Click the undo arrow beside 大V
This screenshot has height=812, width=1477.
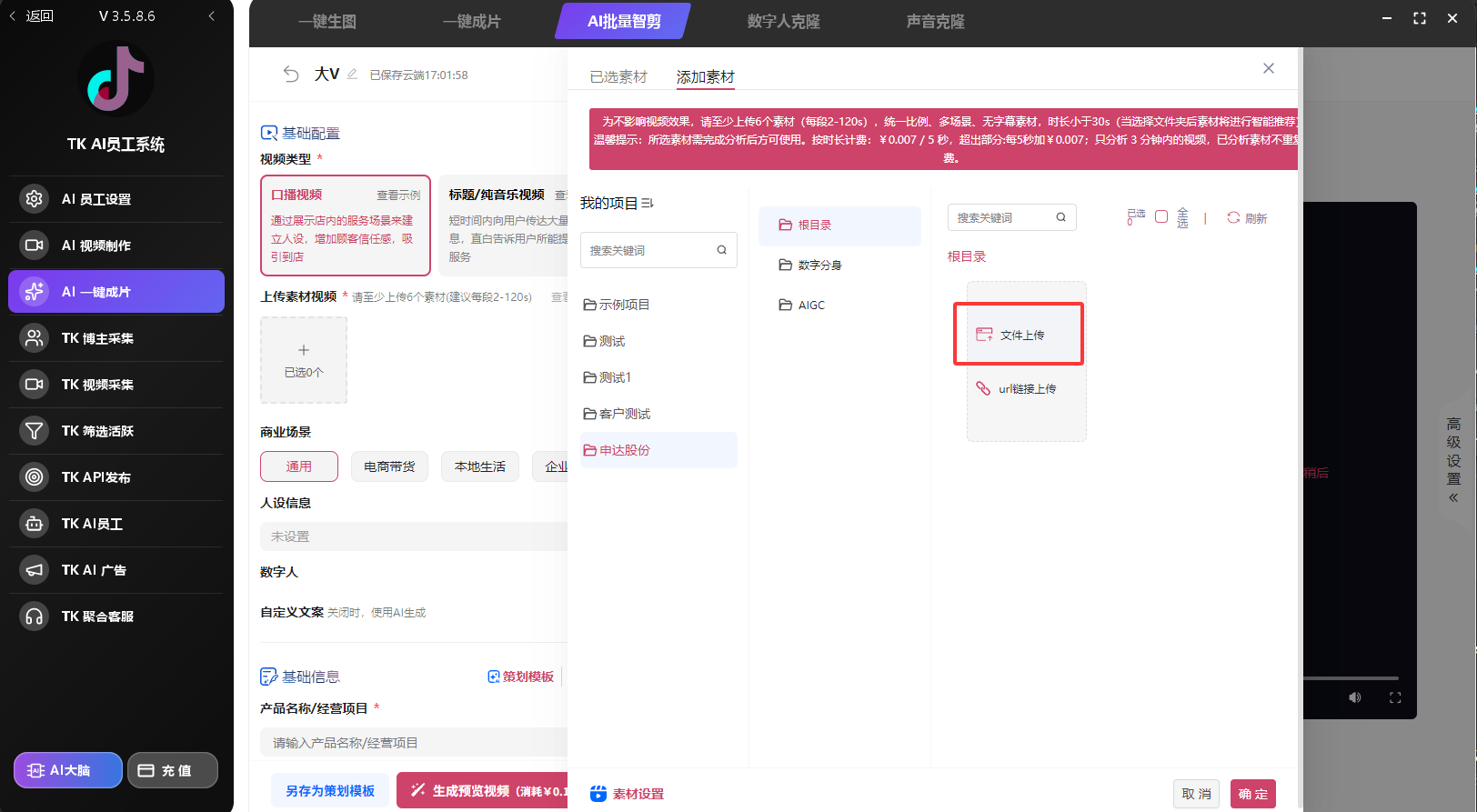point(291,75)
